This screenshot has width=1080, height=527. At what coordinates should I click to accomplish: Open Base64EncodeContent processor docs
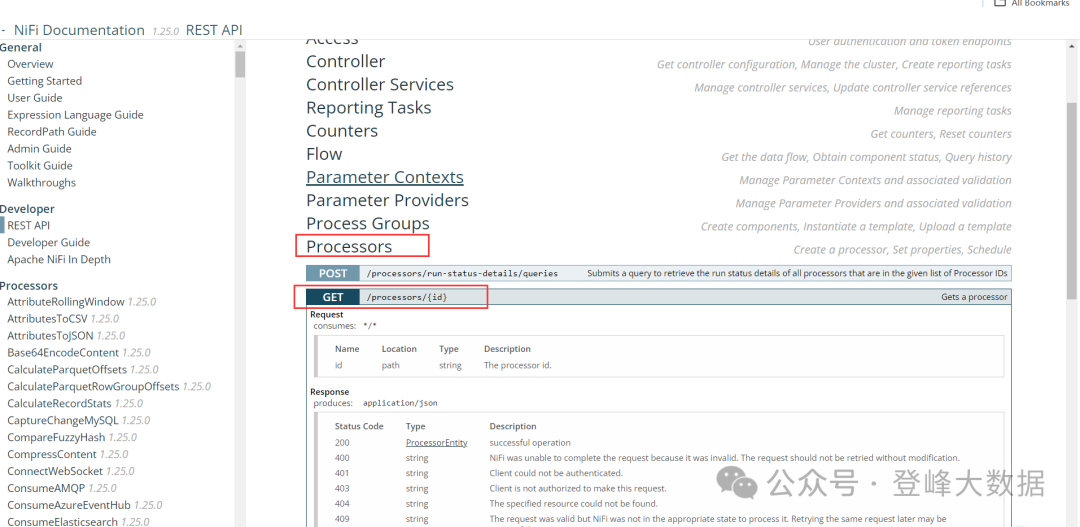tap(63, 353)
